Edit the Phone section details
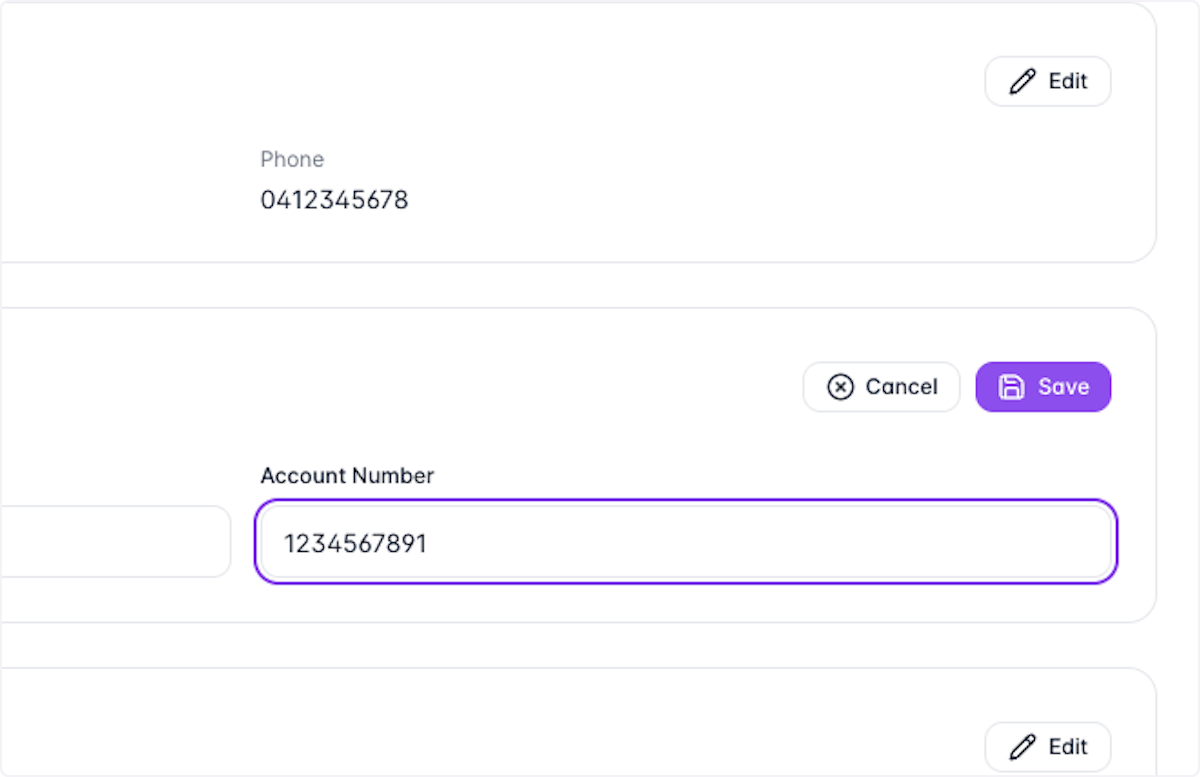Viewport: 1200px width, 777px height. pos(1048,81)
